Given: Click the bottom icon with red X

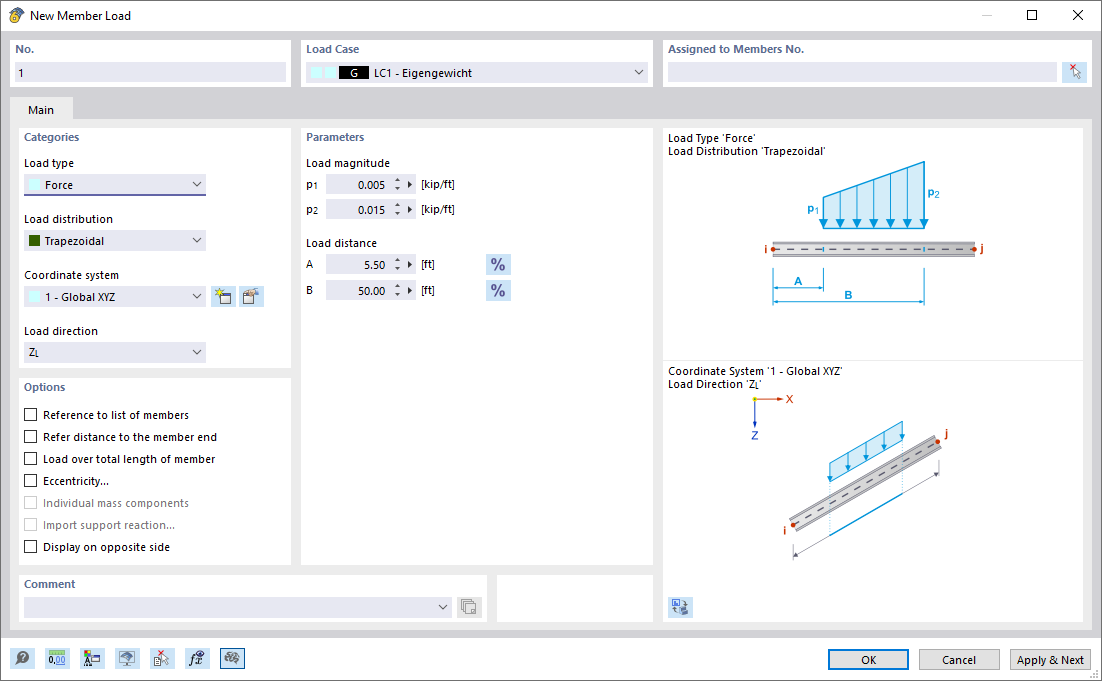Looking at the screenshot, I should [x=162, y=659].
